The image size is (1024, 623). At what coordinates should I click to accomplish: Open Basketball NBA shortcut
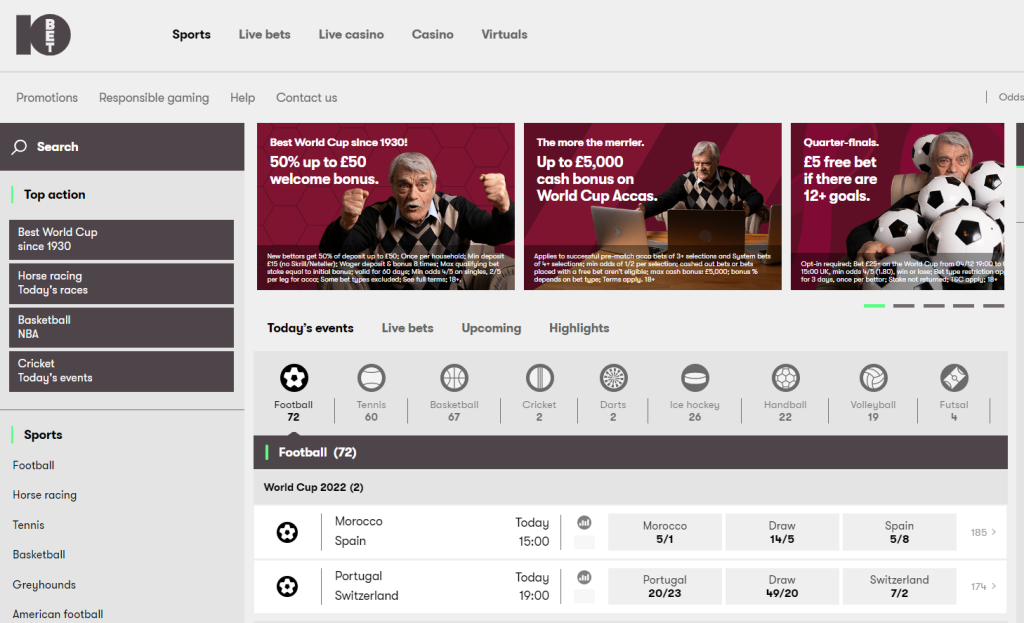point(121,327)
